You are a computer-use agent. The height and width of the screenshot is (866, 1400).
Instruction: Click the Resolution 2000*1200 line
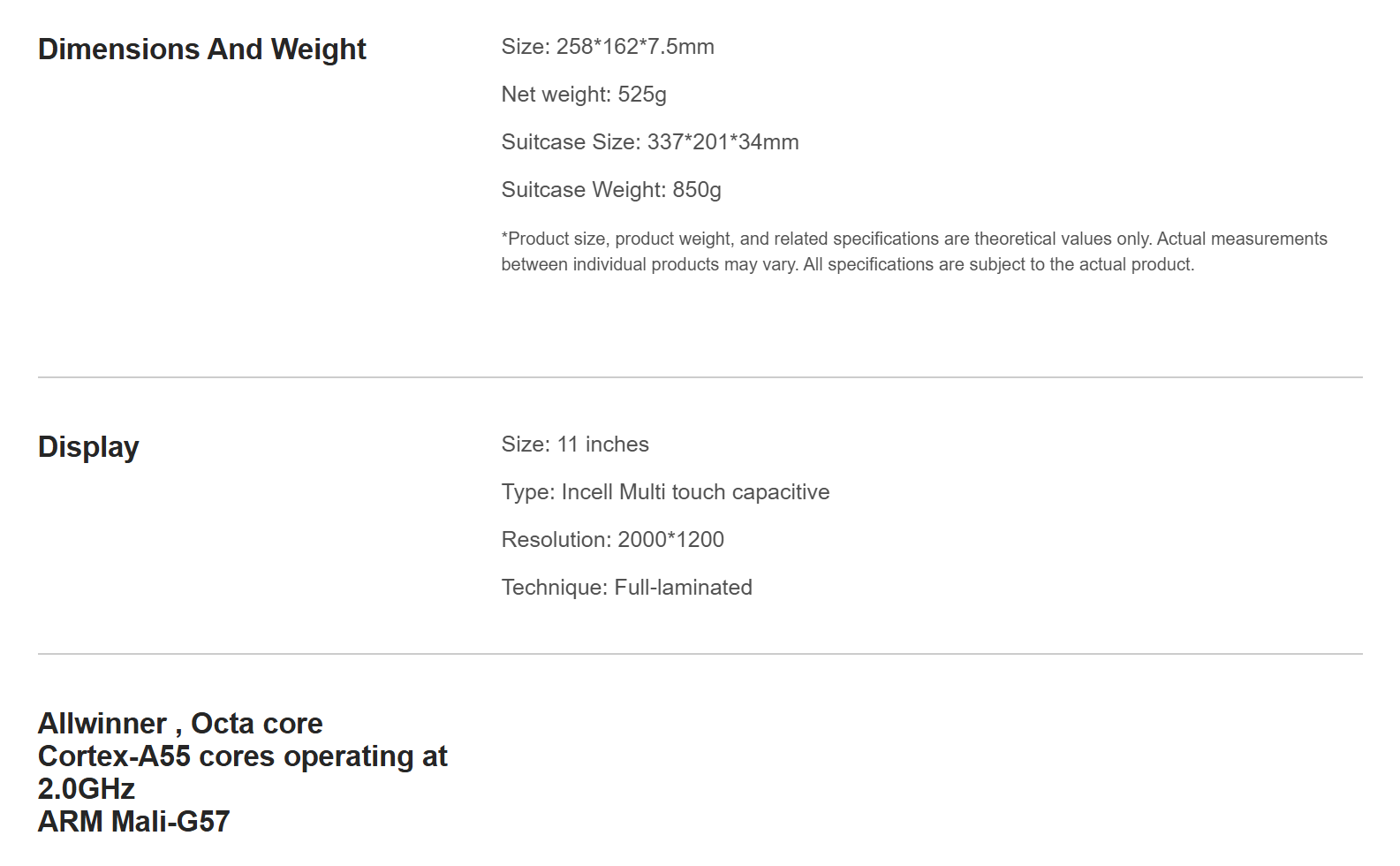pos(613,540)
